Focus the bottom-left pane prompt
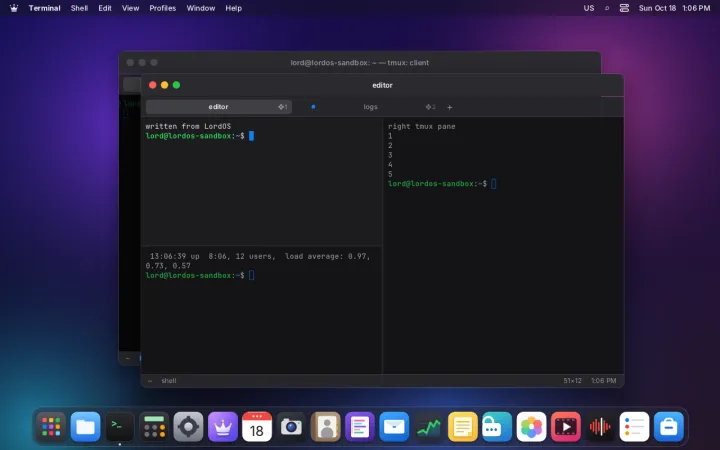Viewport: 720px width, 450px height. [199, 276]
